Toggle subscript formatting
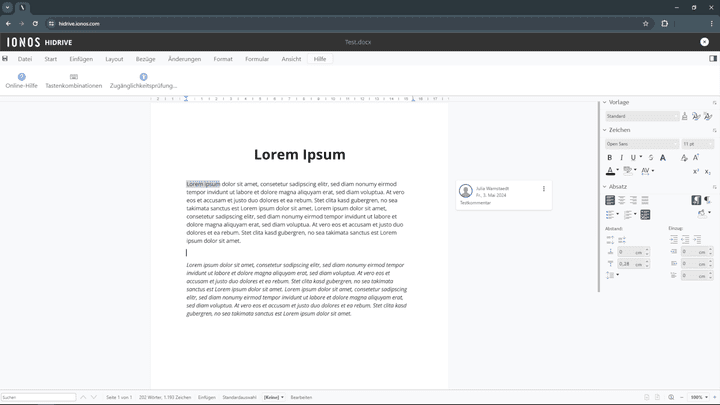 708,171
